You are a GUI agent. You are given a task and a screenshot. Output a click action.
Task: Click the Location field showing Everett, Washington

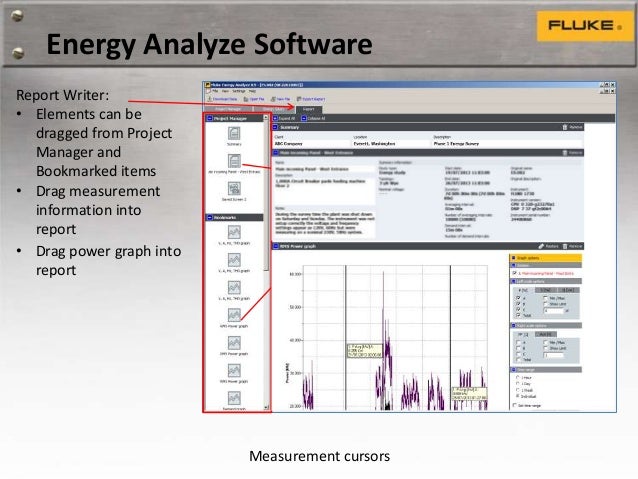(391, 144)
